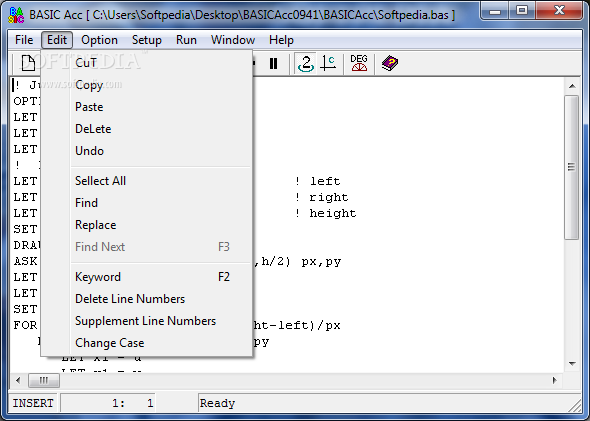Choose Change Case menu entry
Screen dimensions: 590x421
tap(147, 343)
